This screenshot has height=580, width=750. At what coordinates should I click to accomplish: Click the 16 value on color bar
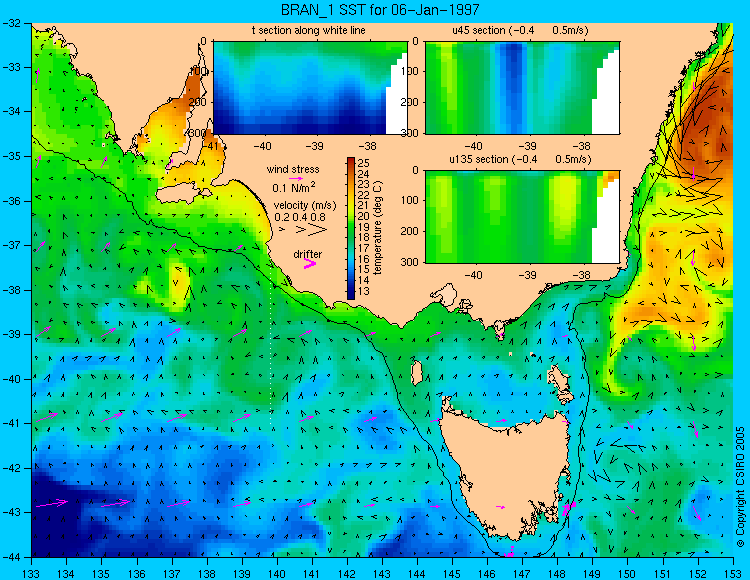364,259
